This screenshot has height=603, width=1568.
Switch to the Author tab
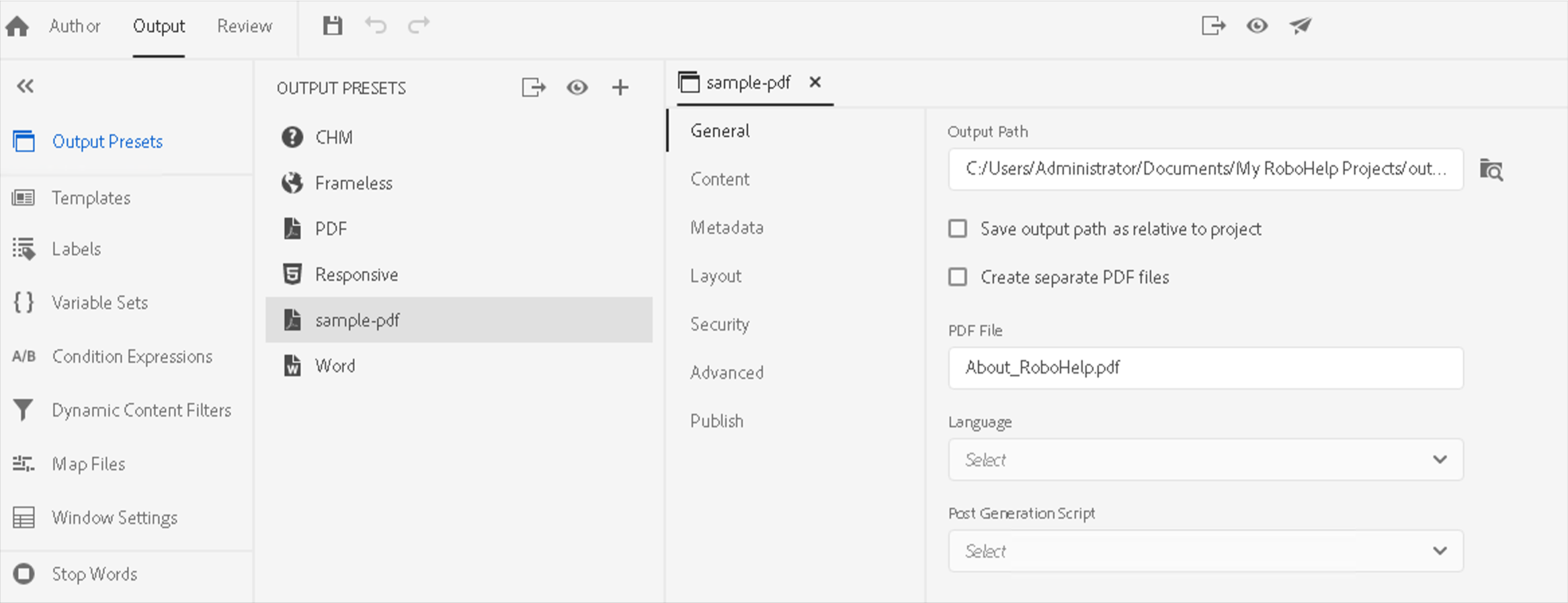75,26
